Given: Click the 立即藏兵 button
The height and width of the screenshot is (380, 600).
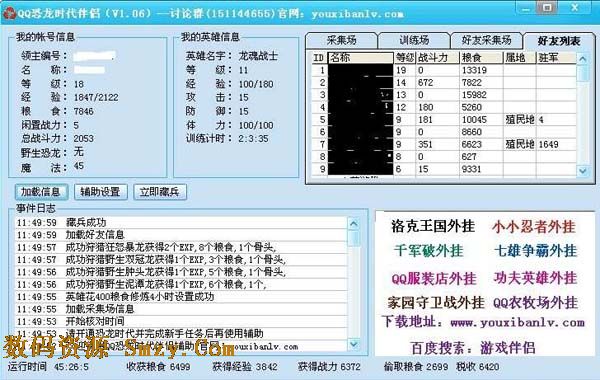Looking at the screenshot, I should 160,192.
